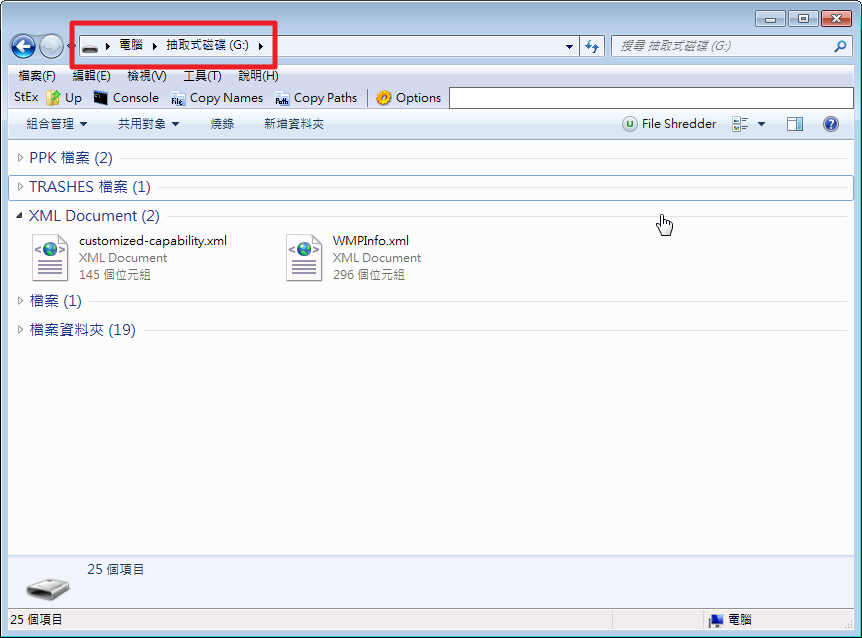Screen dimensions: 862x638
Task: Expand the PPK 檔案 group
Action: click(20, 157)
